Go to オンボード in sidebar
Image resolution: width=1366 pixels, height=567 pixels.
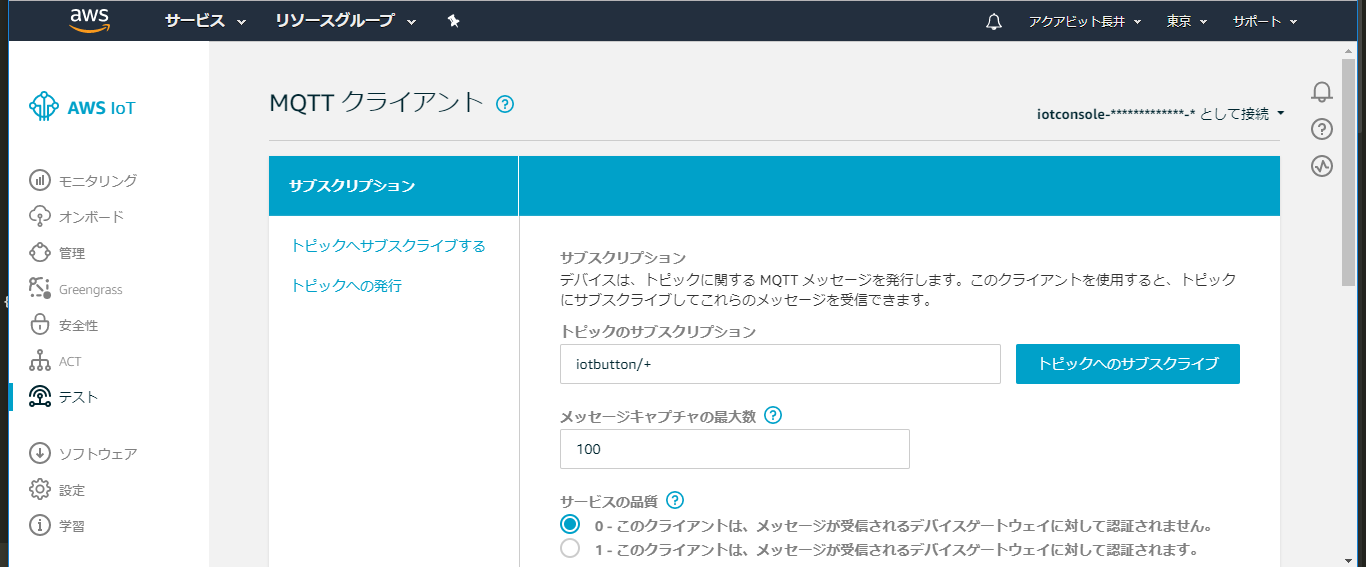91,217
